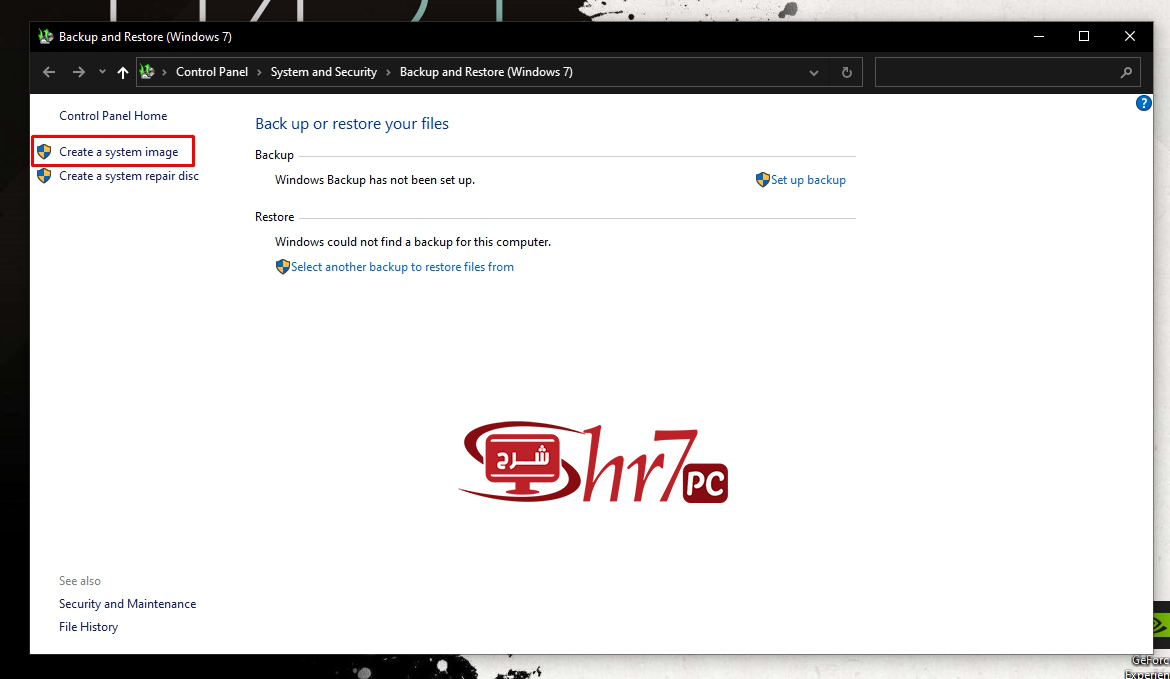Click the search magnifier icon

pyautogui.click(x=1126, y=72)
